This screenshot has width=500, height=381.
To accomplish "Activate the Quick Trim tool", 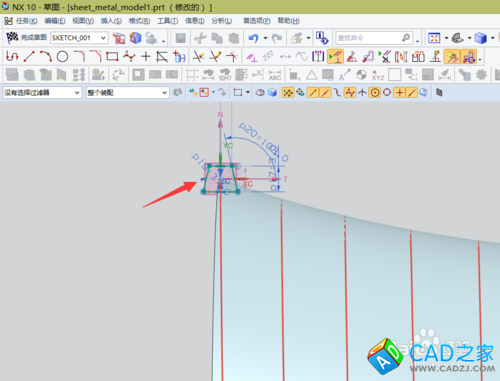I will [198, 56].
